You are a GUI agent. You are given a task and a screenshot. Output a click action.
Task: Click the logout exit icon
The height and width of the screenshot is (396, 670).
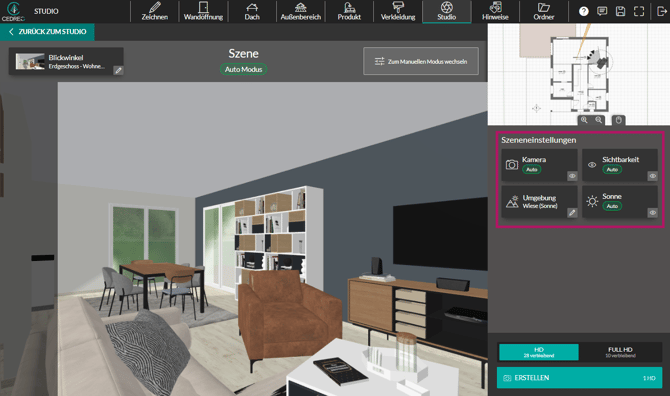pos(661,12)
